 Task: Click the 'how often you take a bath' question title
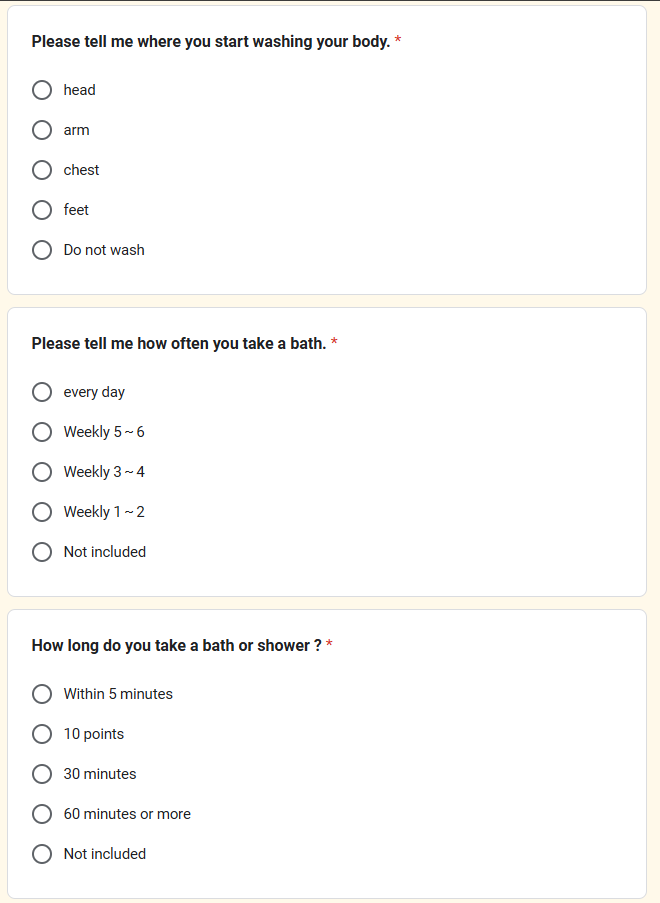tap(178, 344)
